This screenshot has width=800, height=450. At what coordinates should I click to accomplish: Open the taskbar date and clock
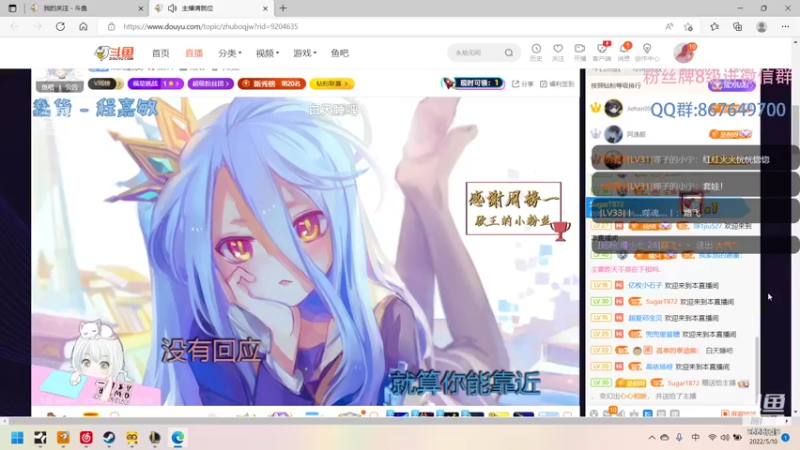tap(763, 437)
